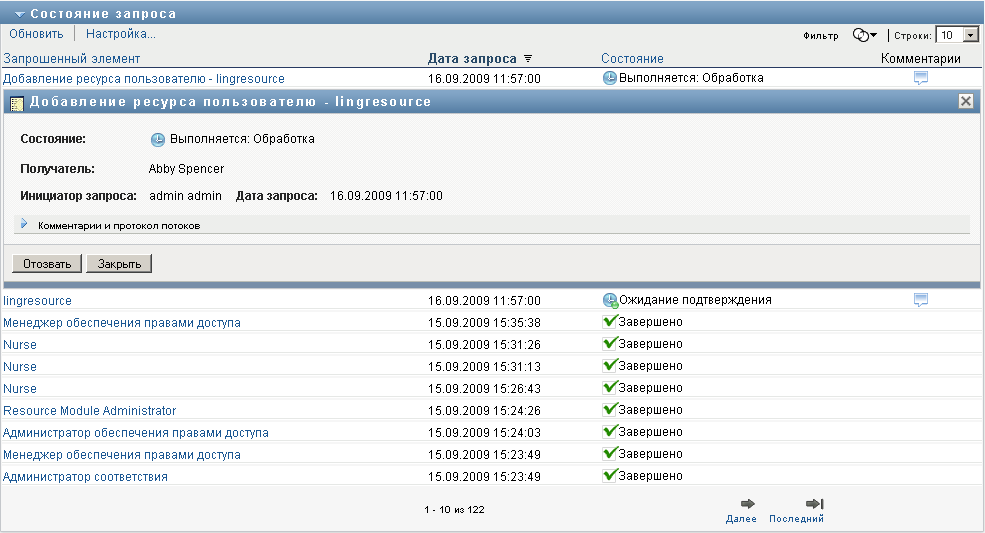Jump to last page with Последний arrow
Image resolution: width=985 pixels, height=533 pixels.
point(815,503)
